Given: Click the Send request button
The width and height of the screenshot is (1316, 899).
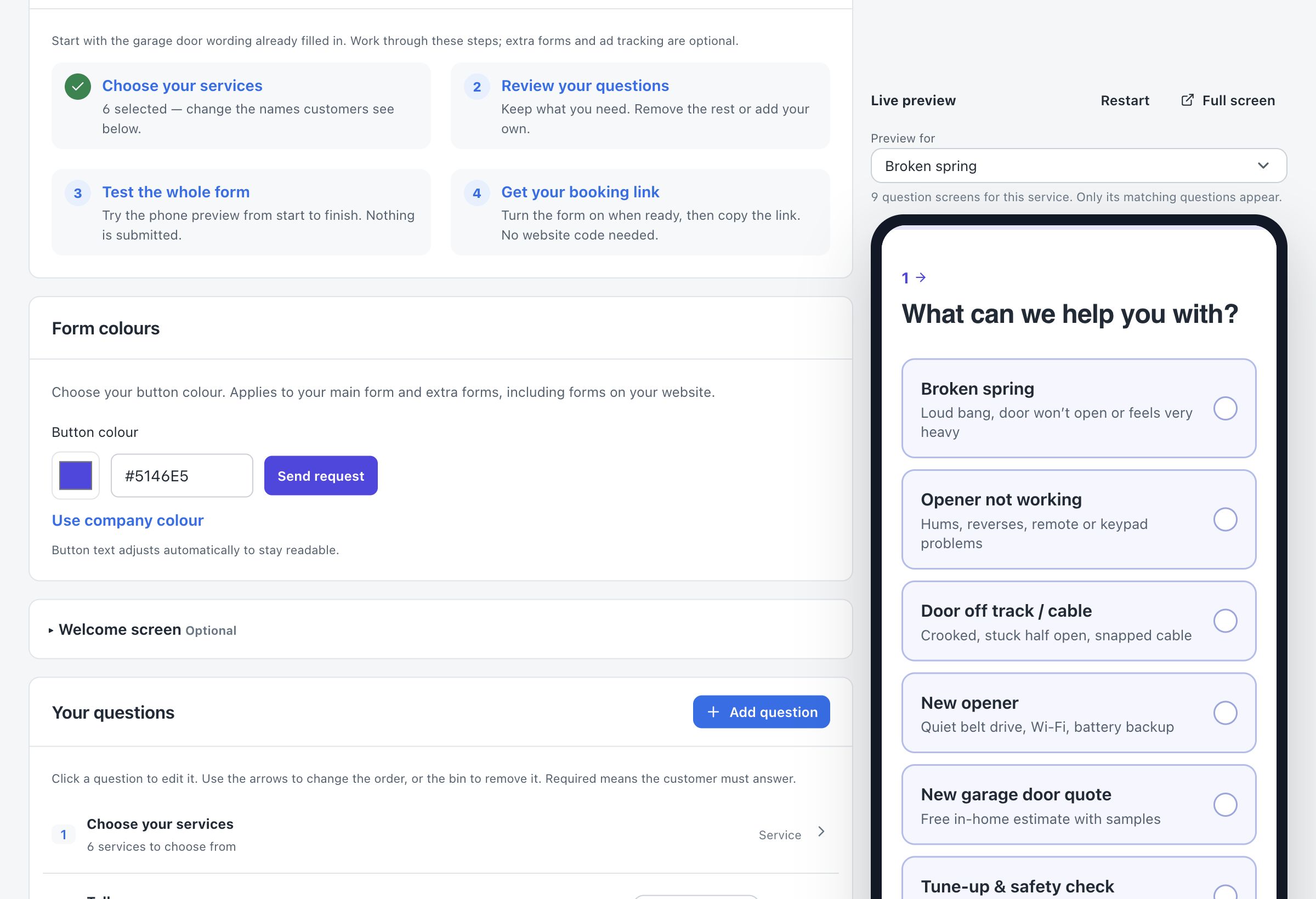Looking at the screenshot, I should tap(321, 476).
